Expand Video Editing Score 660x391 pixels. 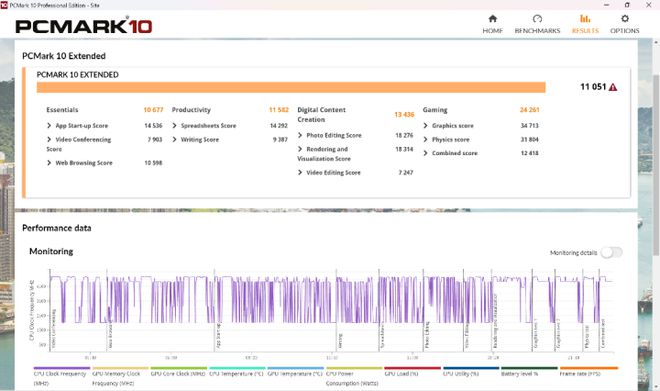click(300, 172)
